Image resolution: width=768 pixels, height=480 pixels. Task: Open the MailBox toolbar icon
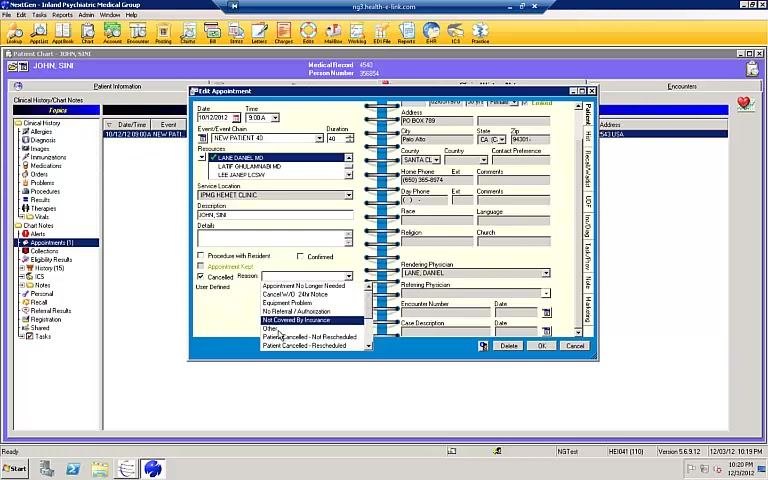(333, 33)
